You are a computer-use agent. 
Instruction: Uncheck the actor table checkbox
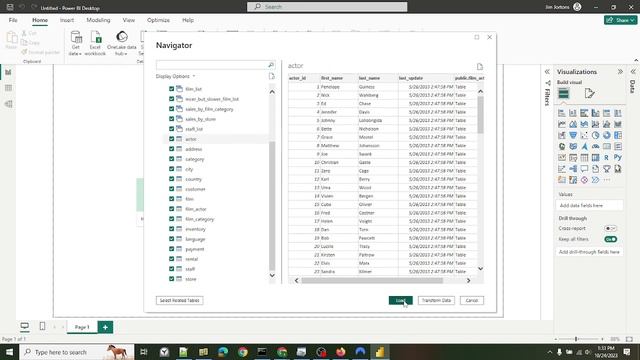pos(171,139)
